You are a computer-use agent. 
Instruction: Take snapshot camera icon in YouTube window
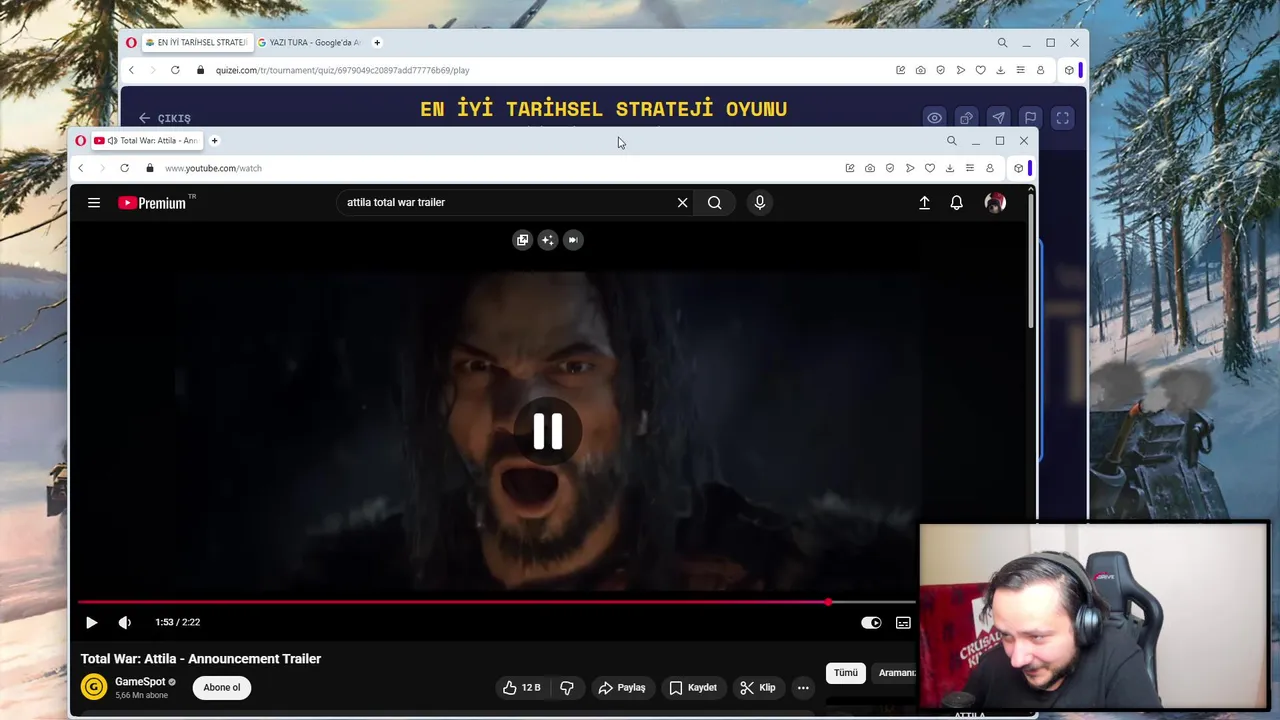tap(870, 168)
